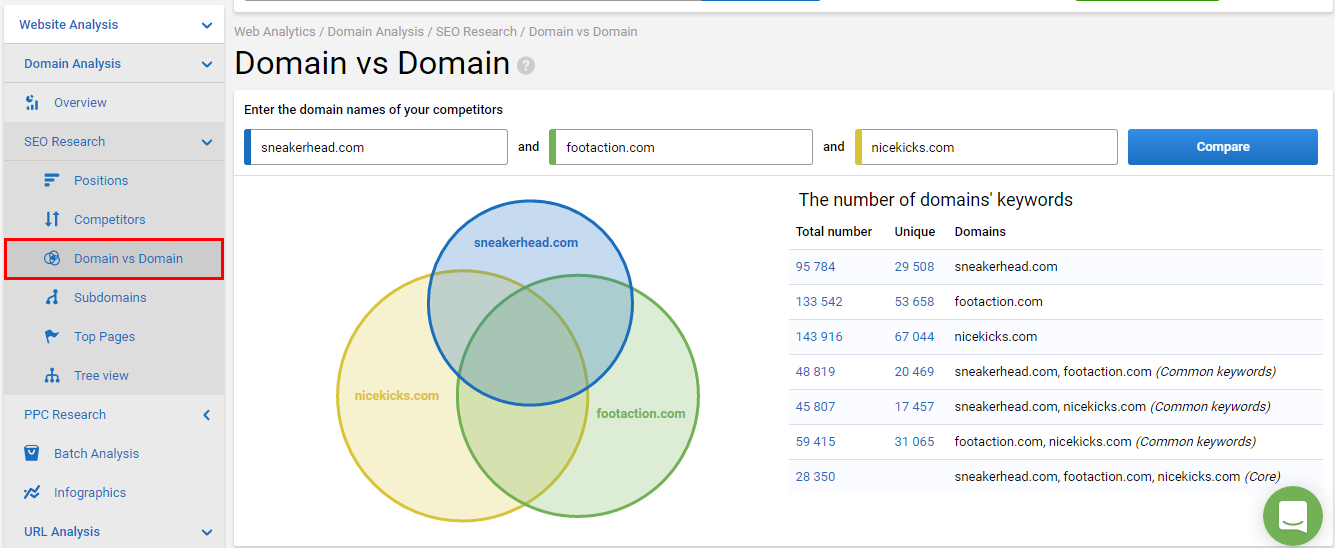The height and width of the screenshot is (548, 1335).
Task: Click the Competitors arrows icon
Action: pyautogui.click(x=52, y=219)
